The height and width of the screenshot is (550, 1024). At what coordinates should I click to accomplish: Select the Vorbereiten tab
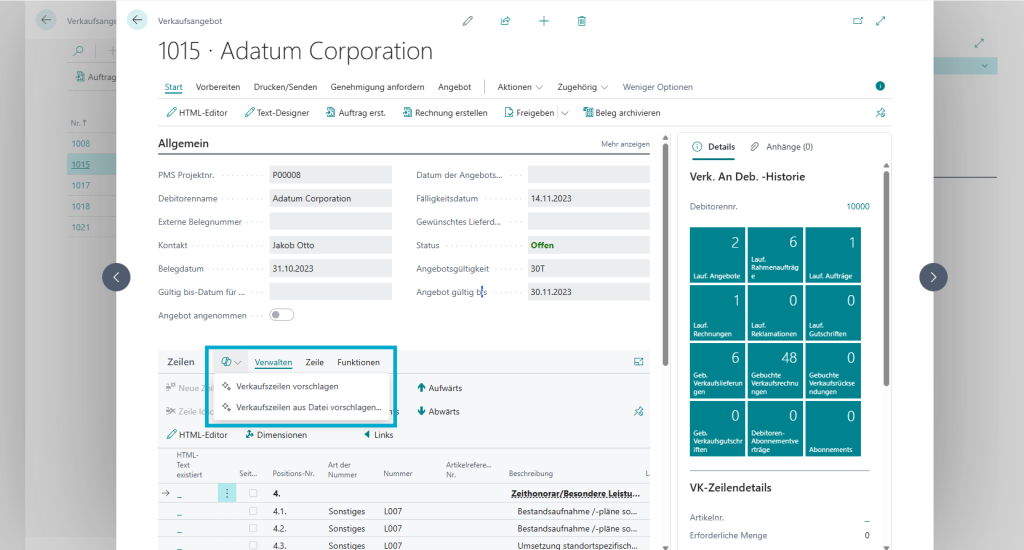[218, 87]
